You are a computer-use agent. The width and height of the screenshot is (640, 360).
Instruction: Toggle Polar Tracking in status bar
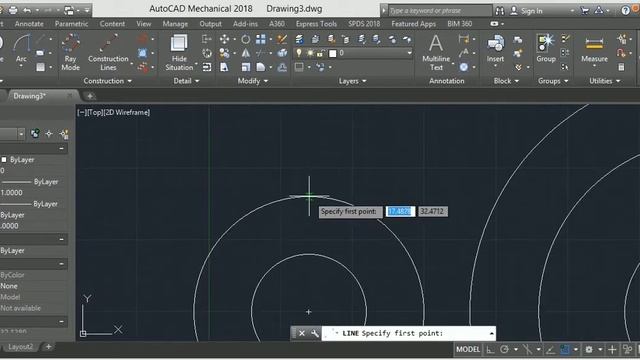coord(504,349)
